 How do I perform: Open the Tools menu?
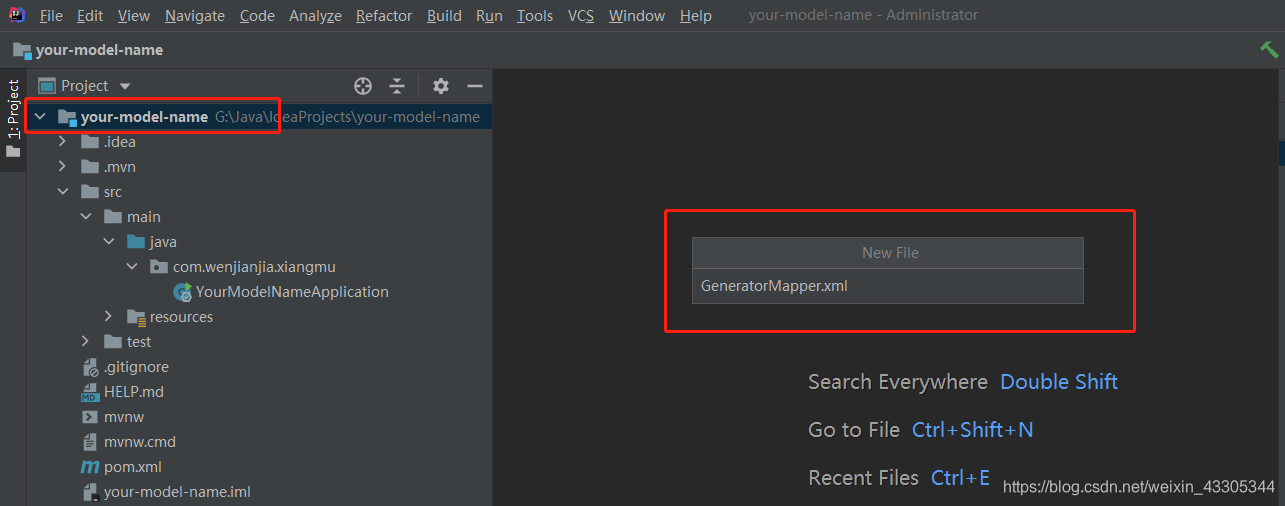tap(535, 15)
